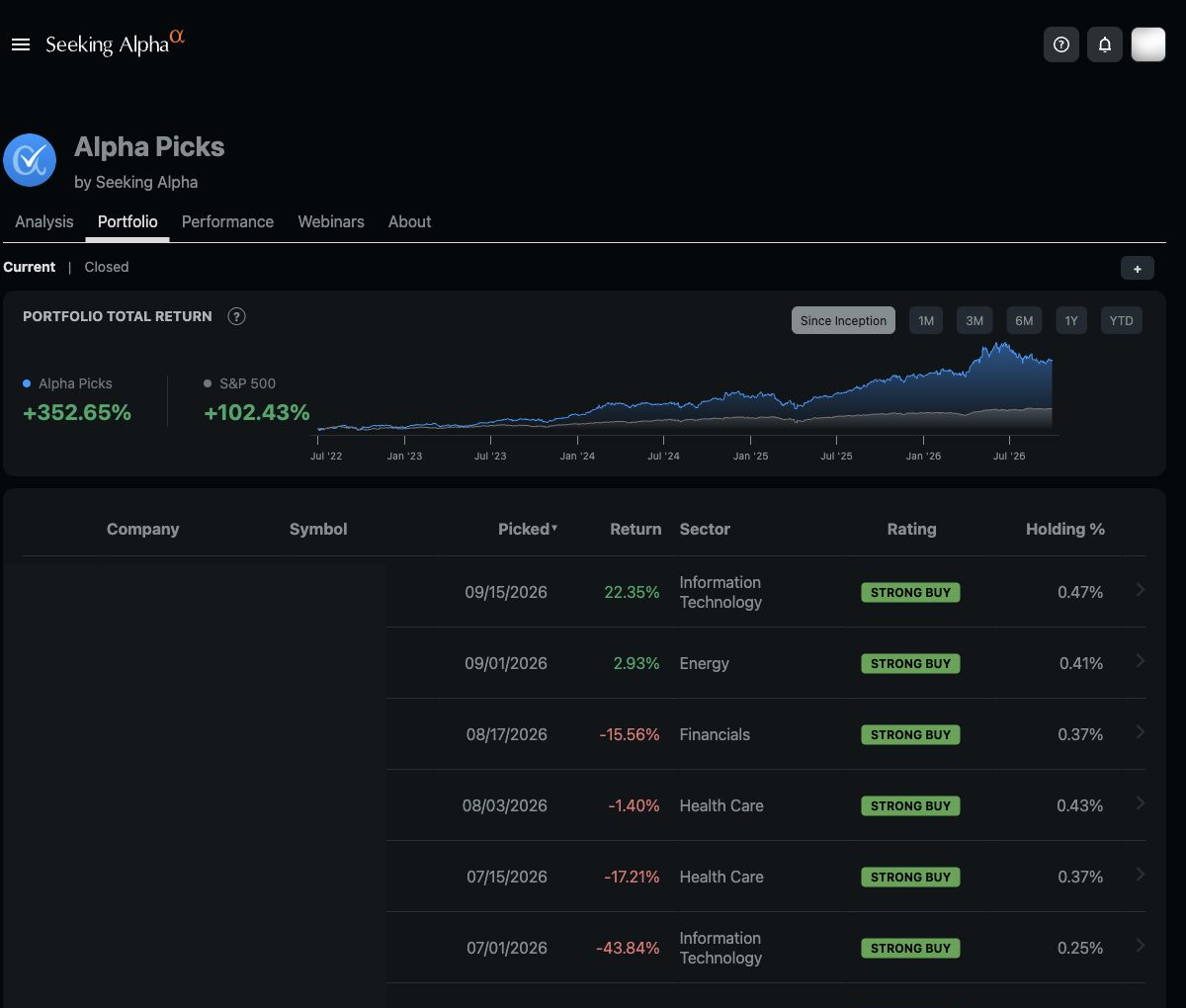Expand the 08/03/2026 Health Care row chevron
The image size is (1186, 1008).
coord(1140,803)
